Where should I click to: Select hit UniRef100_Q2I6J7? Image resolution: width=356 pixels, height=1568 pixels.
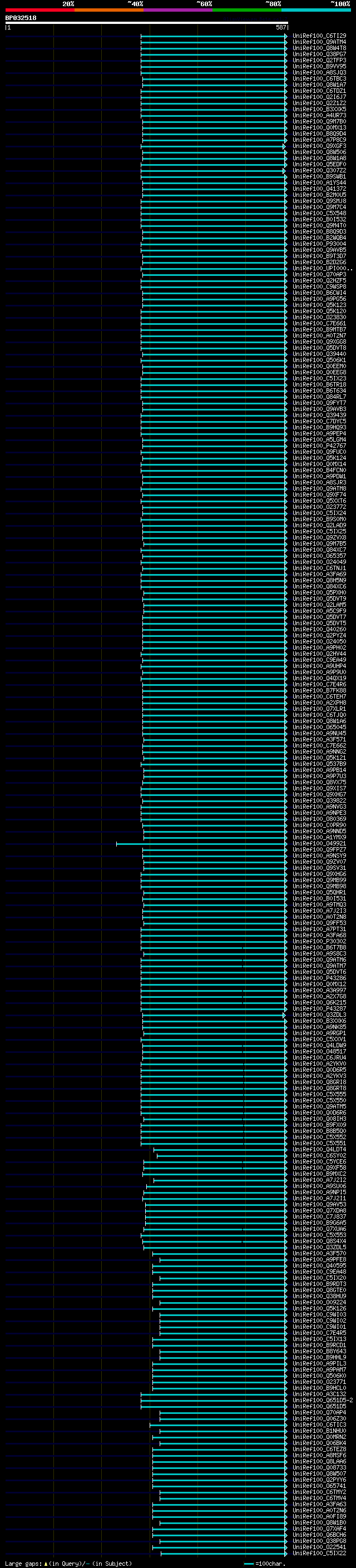pos(319,97)
